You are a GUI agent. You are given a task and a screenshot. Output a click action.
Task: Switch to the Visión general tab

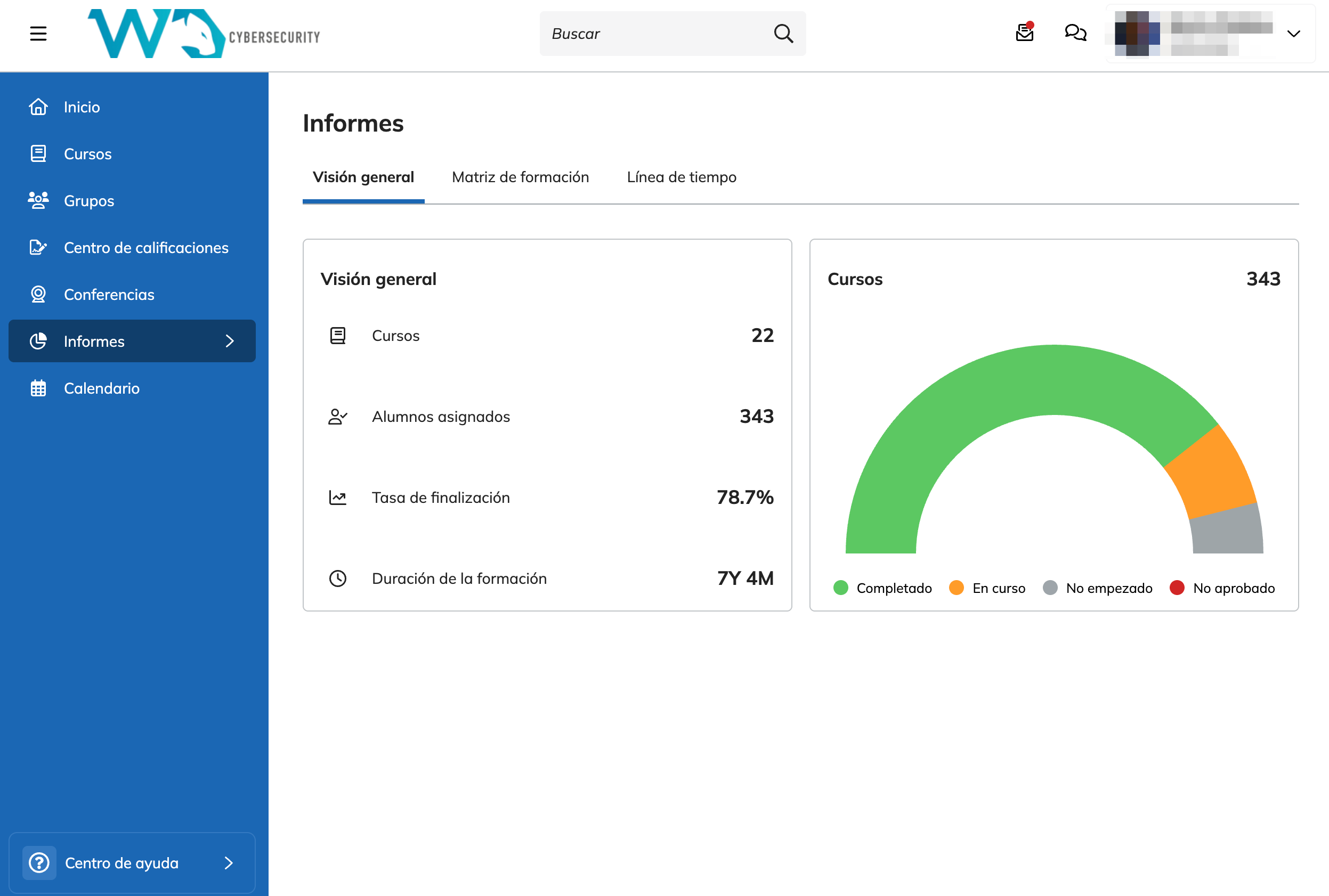tap(363, 177)
